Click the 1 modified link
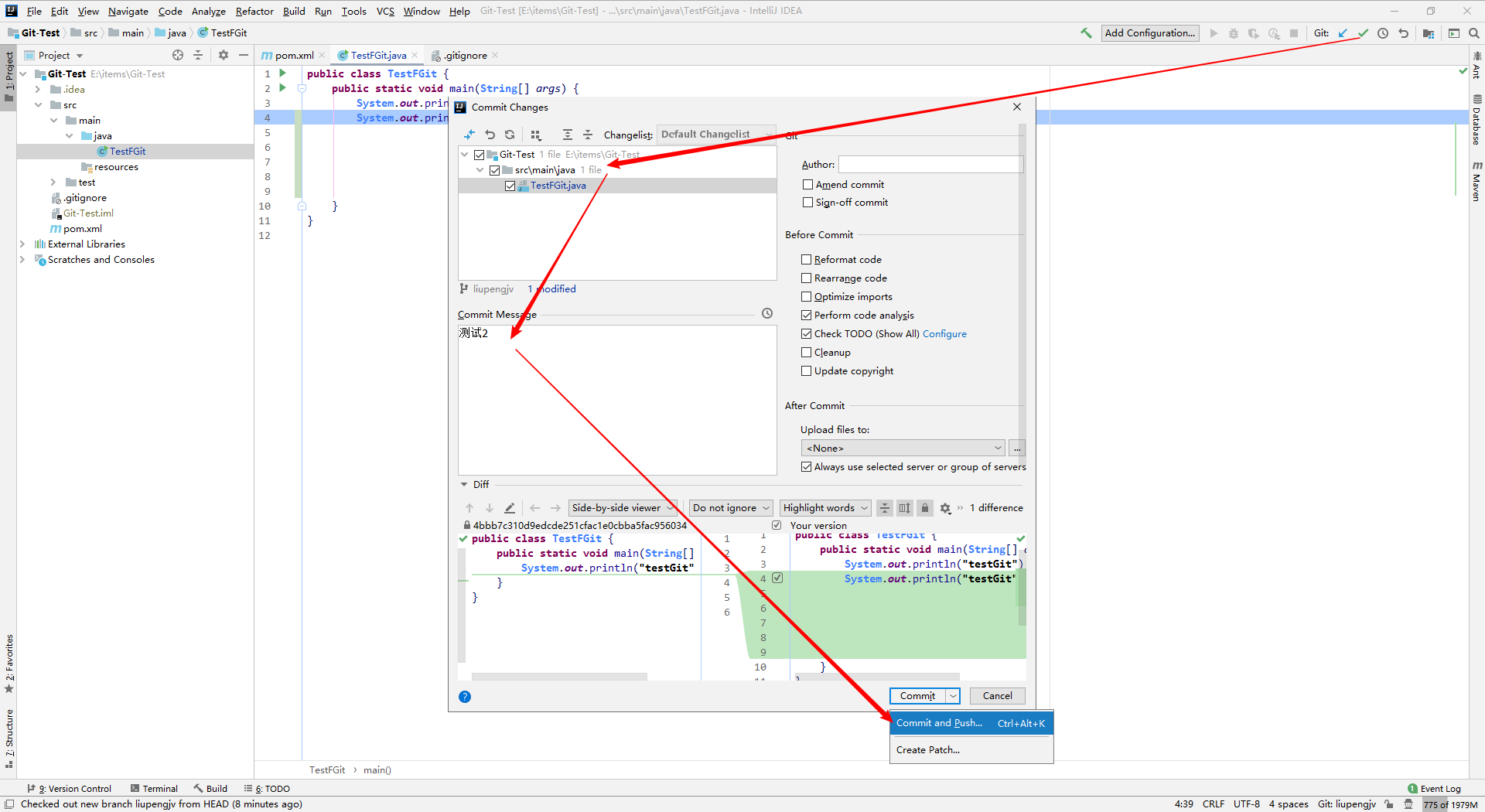Screen dimensions: 1485x812 551,289
